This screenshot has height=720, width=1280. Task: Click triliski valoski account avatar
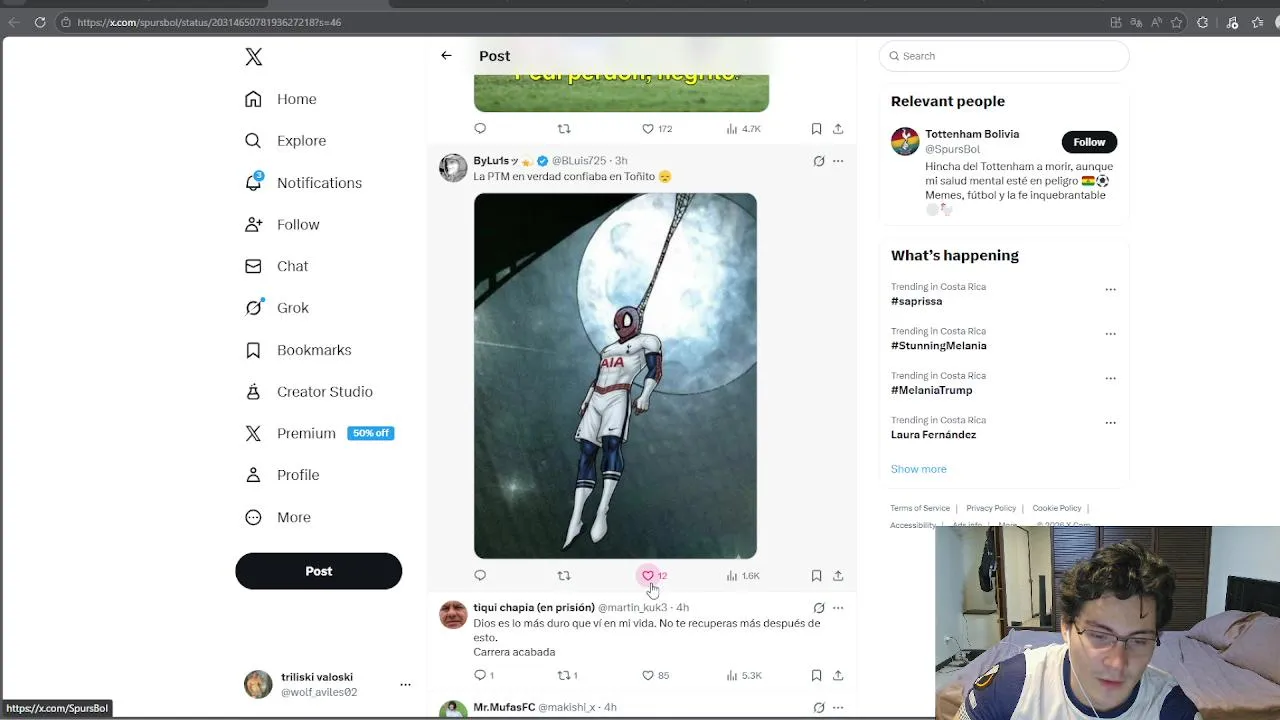(x=258, y=684)
